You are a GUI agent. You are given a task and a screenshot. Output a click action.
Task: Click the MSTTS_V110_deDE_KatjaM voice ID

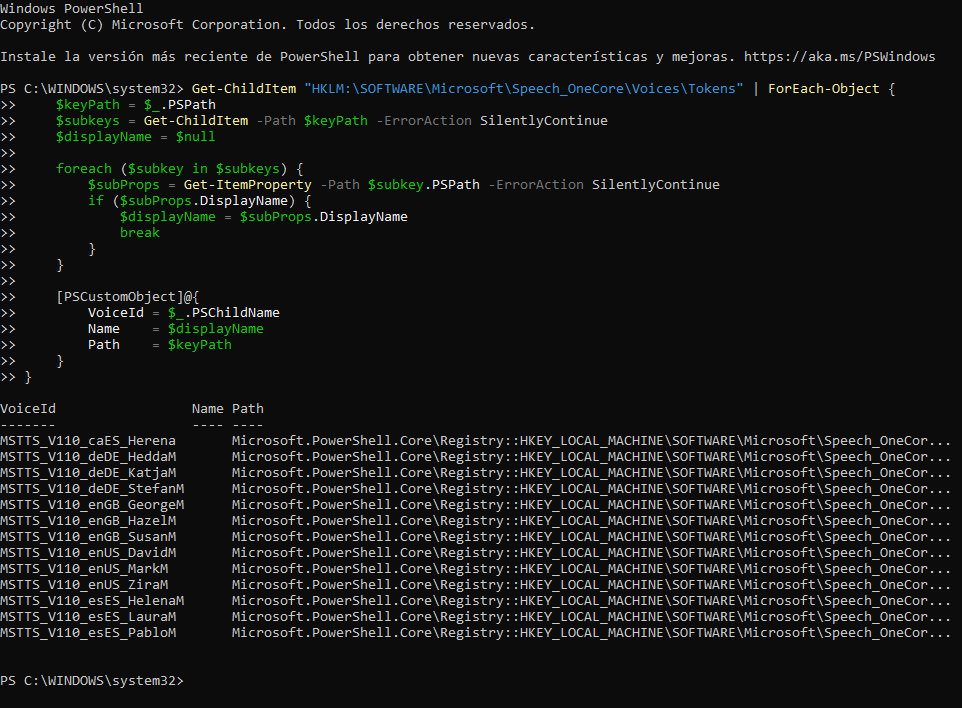coord(88,473)
